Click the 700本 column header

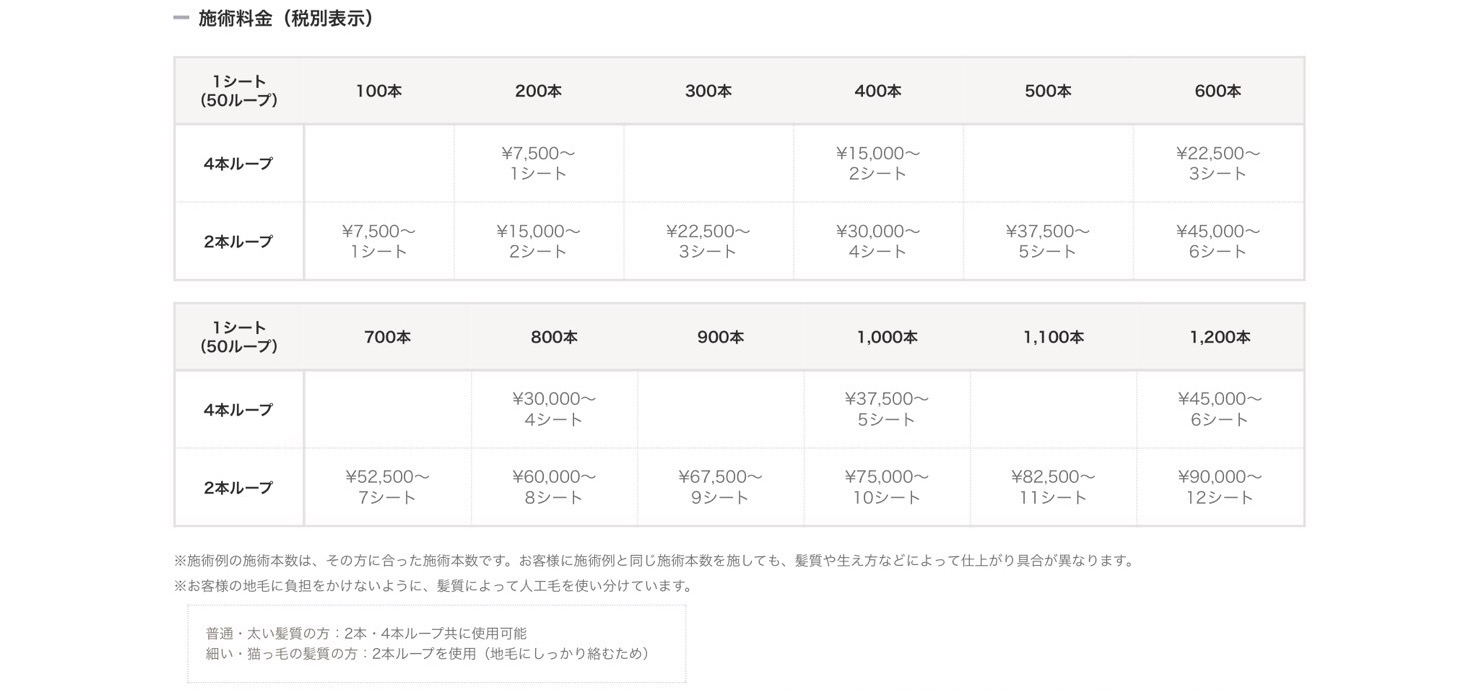(x=387, y=337)
